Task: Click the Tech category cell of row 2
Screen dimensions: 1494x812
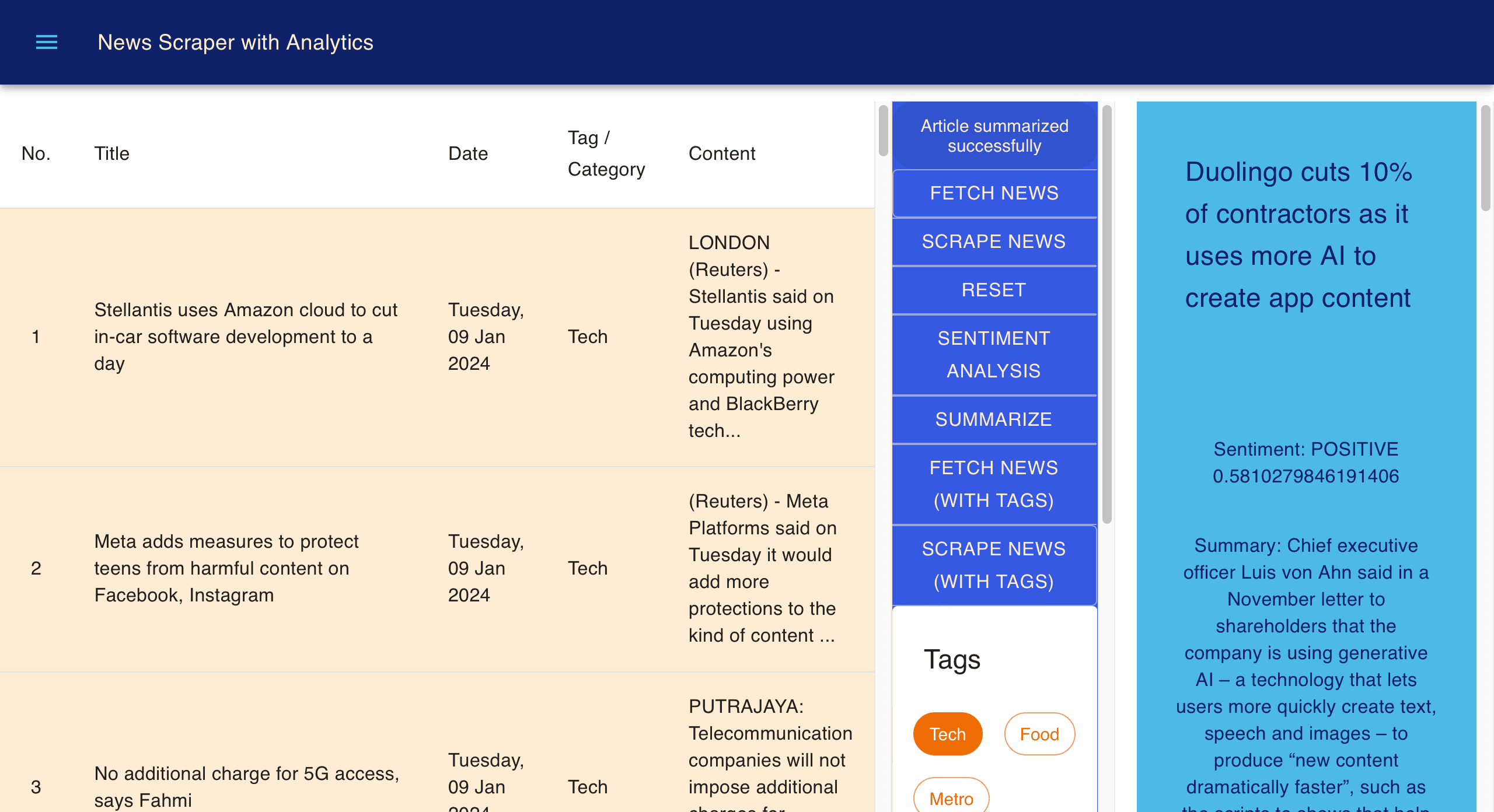Action: point(588,568)
